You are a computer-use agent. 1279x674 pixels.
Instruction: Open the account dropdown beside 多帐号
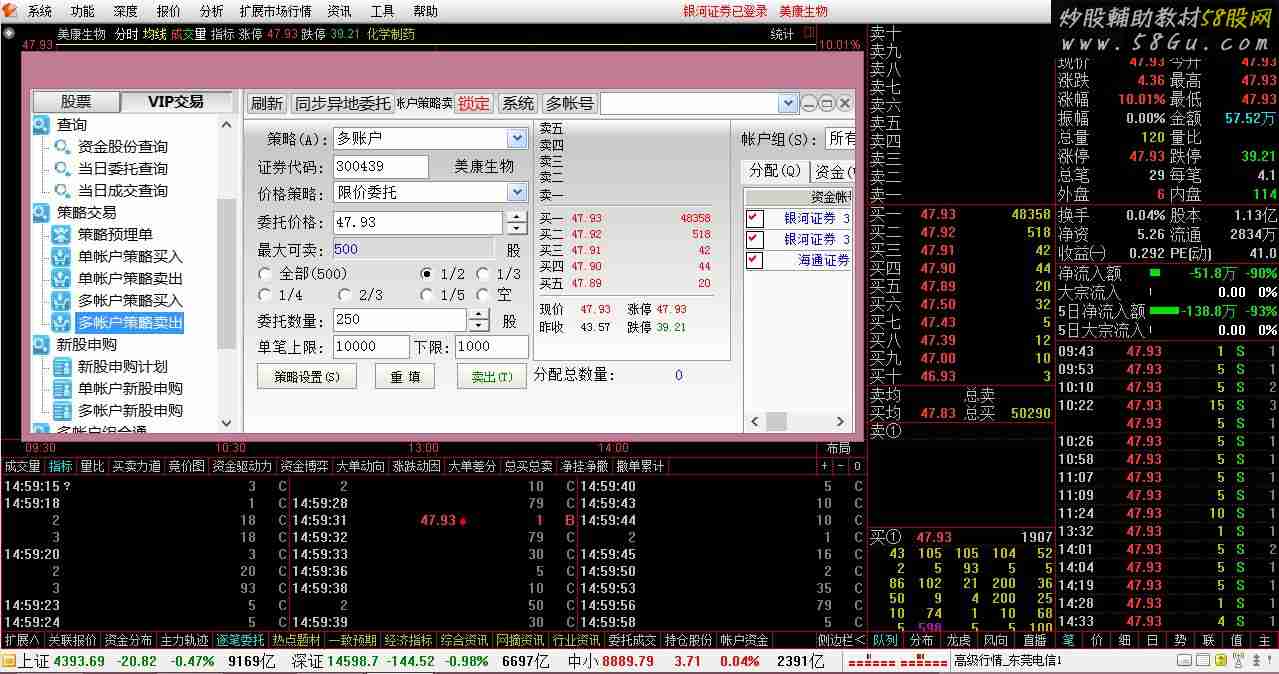(x=788, y=104)
